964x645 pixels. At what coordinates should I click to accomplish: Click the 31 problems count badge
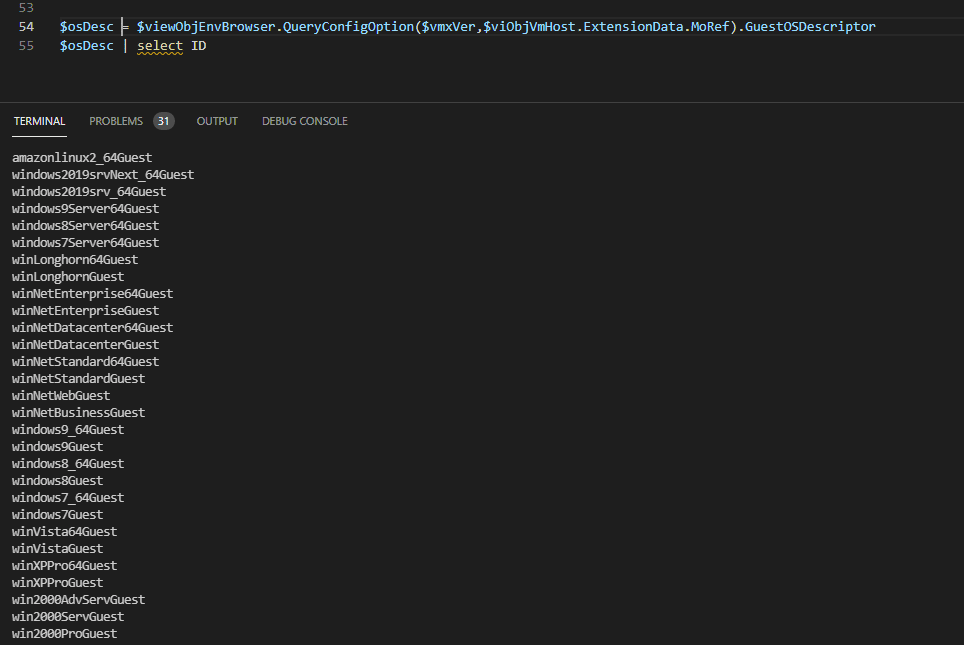(x=163, y=121)
